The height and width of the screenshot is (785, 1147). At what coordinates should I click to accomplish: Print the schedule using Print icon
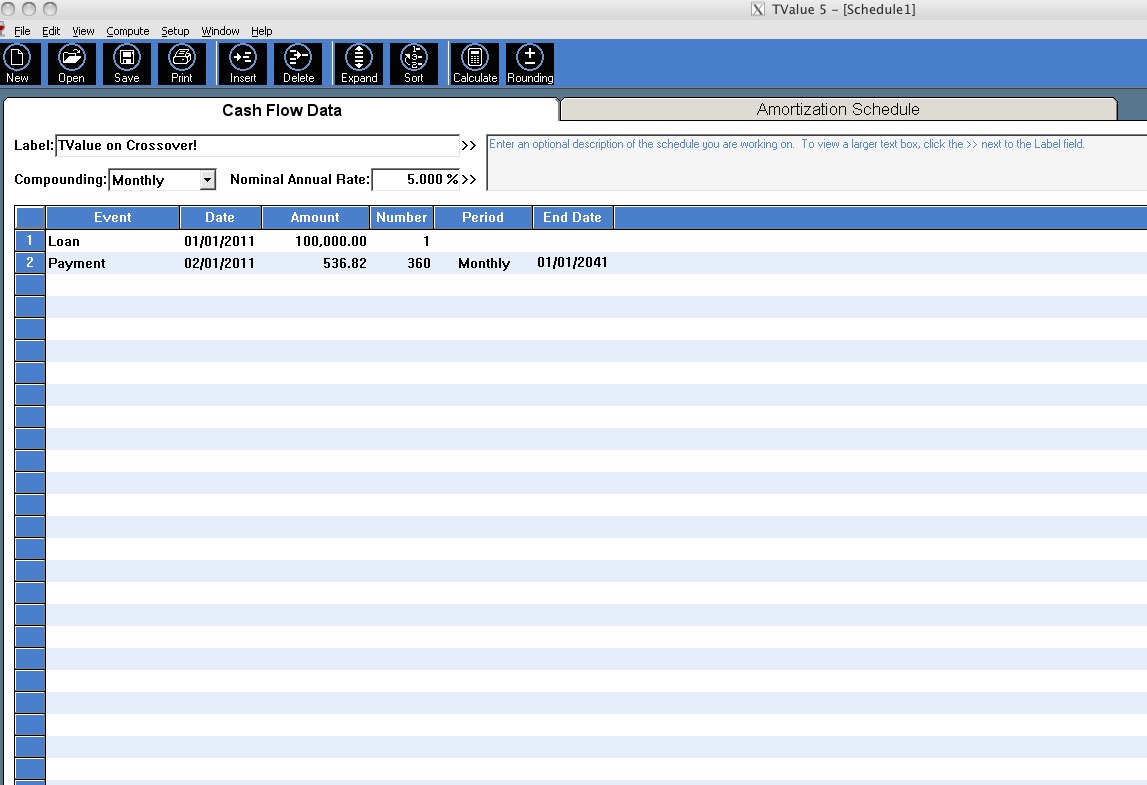[x=181, y=64]
